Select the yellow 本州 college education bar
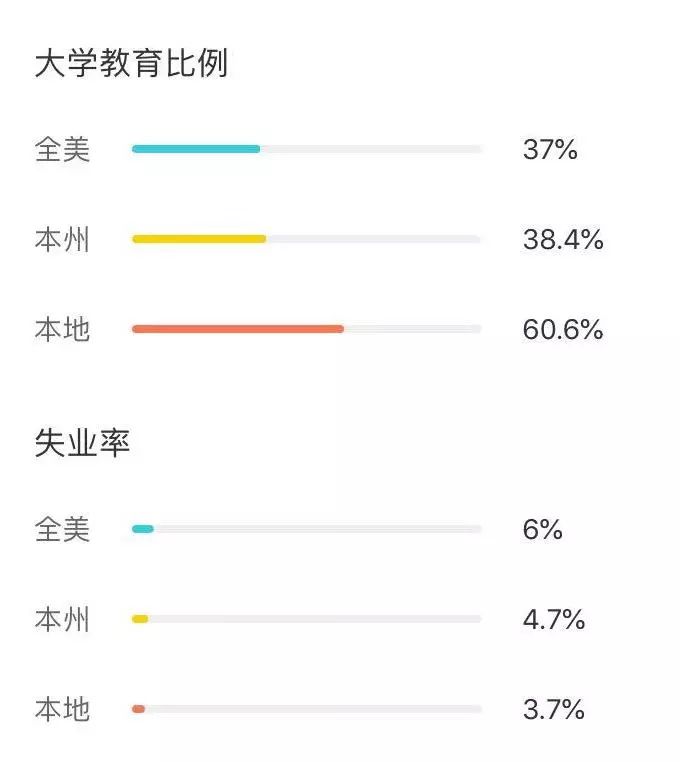This screenshot has height=762, width=680. pyautogui.click(x=199, y=239)
